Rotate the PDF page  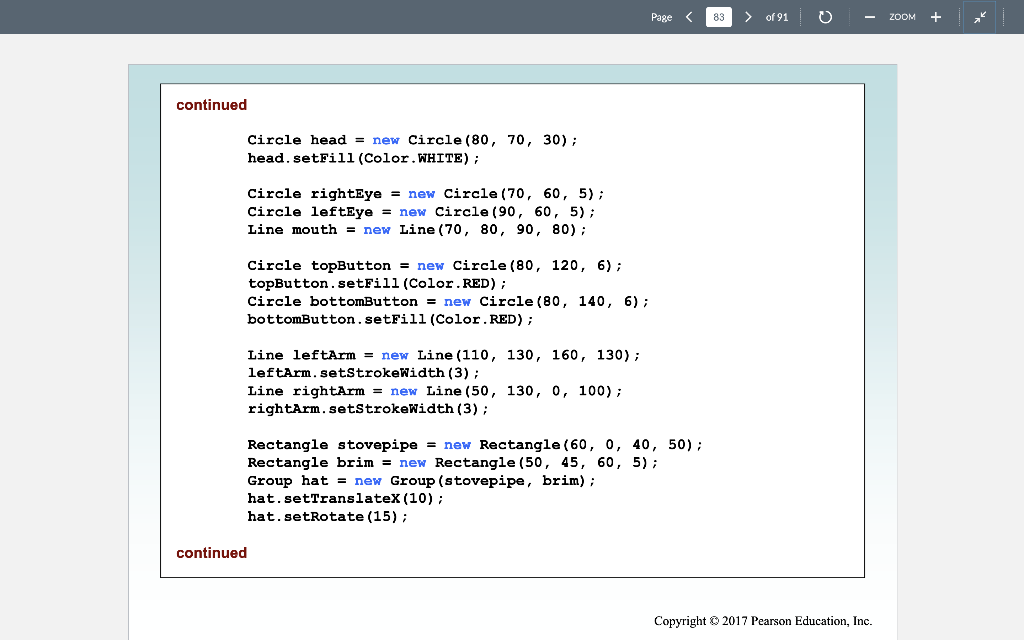[x=824, y=16]
